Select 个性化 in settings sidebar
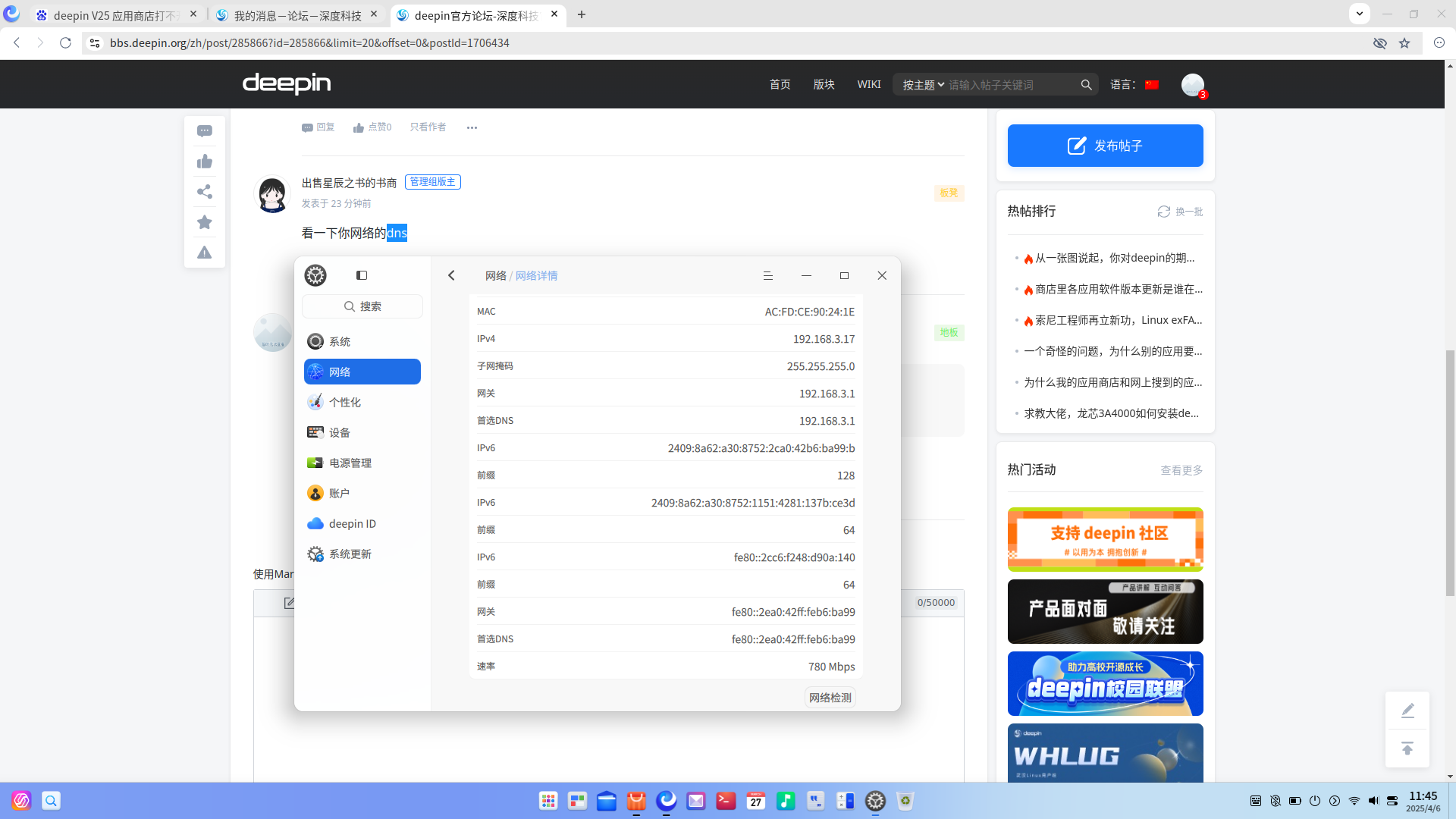Screen dimensions: 1456x819 tap(362, 402)
